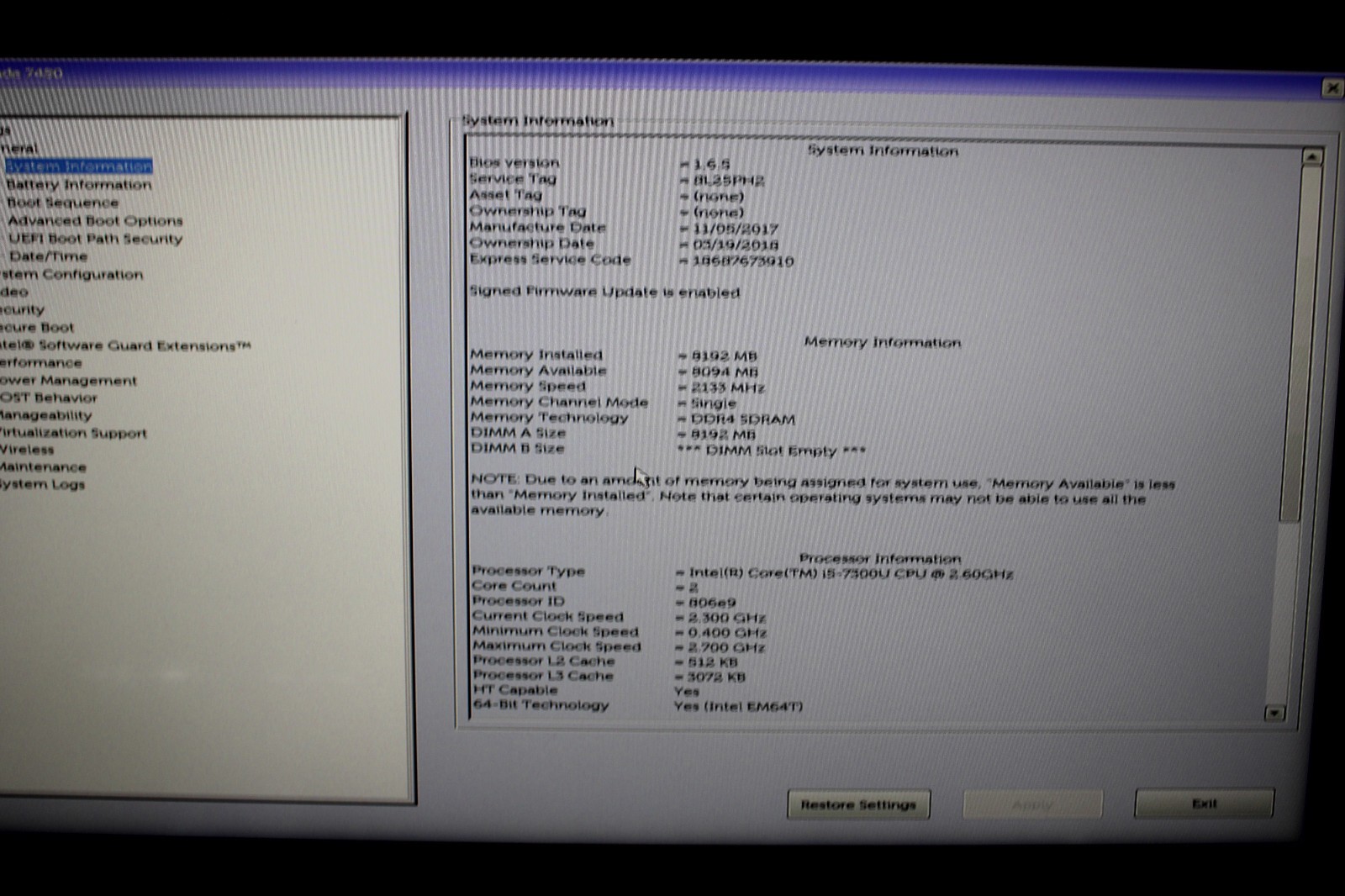The width and height of the screenshot is (1345, 896).
Task: Select System Information in the settings tree
Action: [79, 166]
